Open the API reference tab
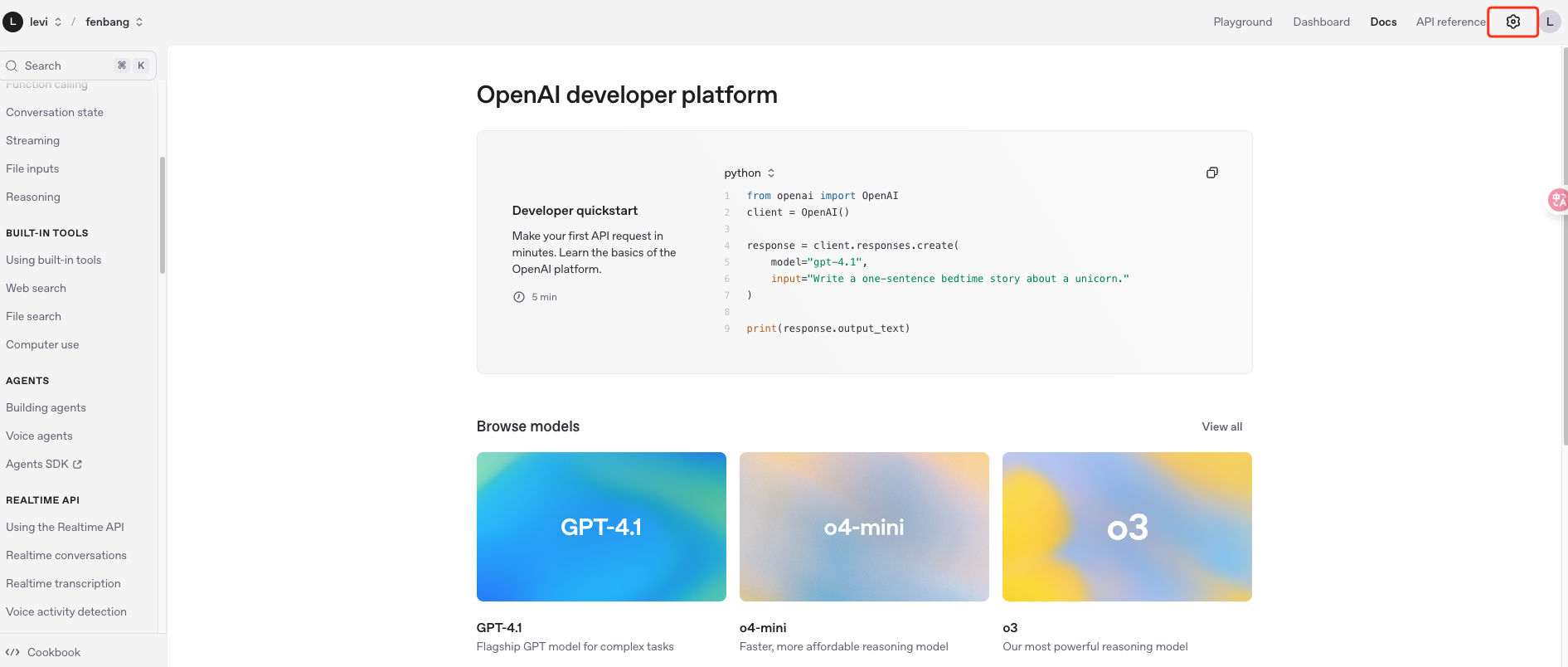 pos(1450,22)
